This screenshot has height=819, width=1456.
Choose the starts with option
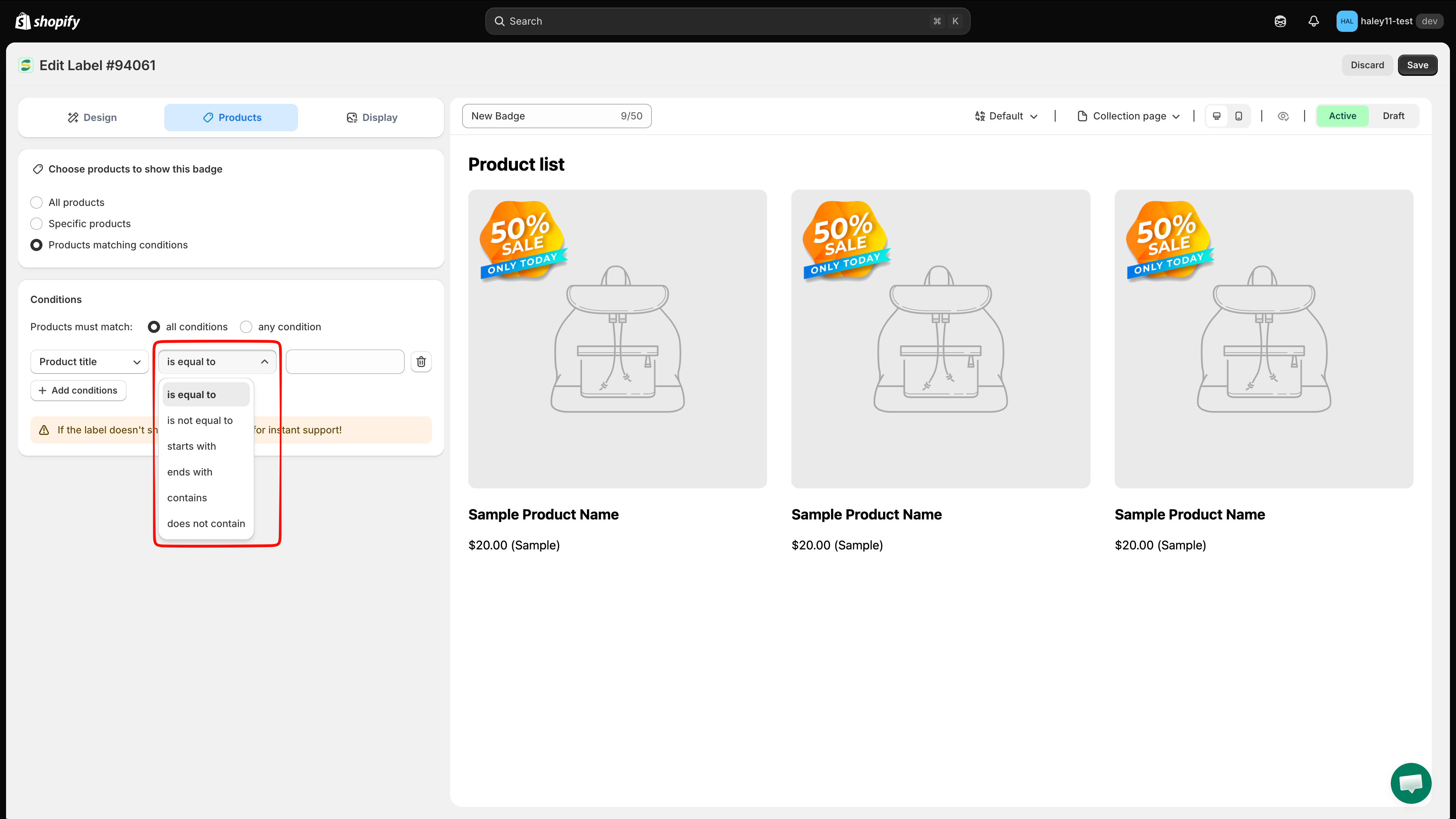pyautogui.click(x=206, y=447)
